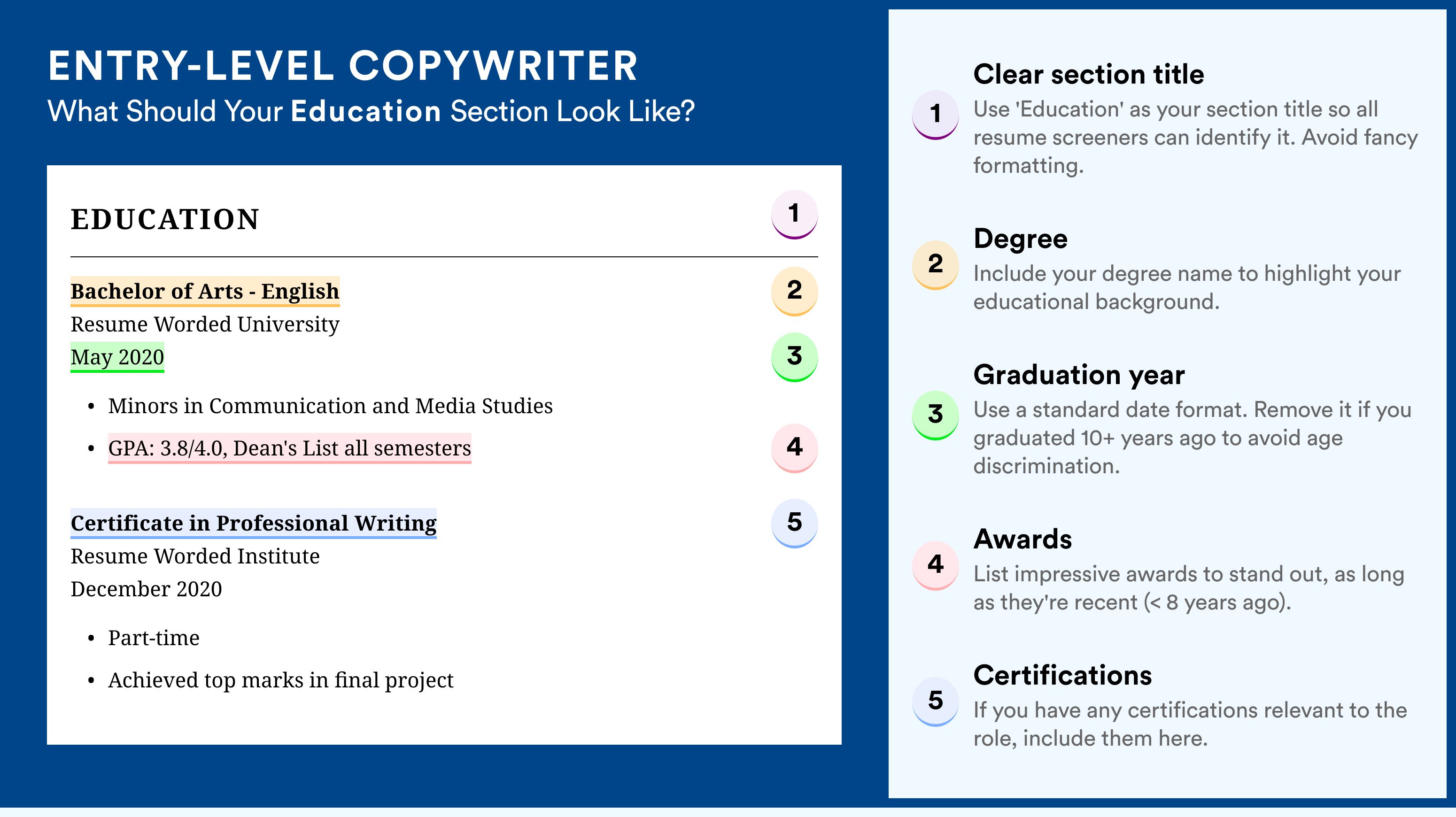
Task: Click the 'Include your degree name' description
Action: click(x=1187, y=287)
